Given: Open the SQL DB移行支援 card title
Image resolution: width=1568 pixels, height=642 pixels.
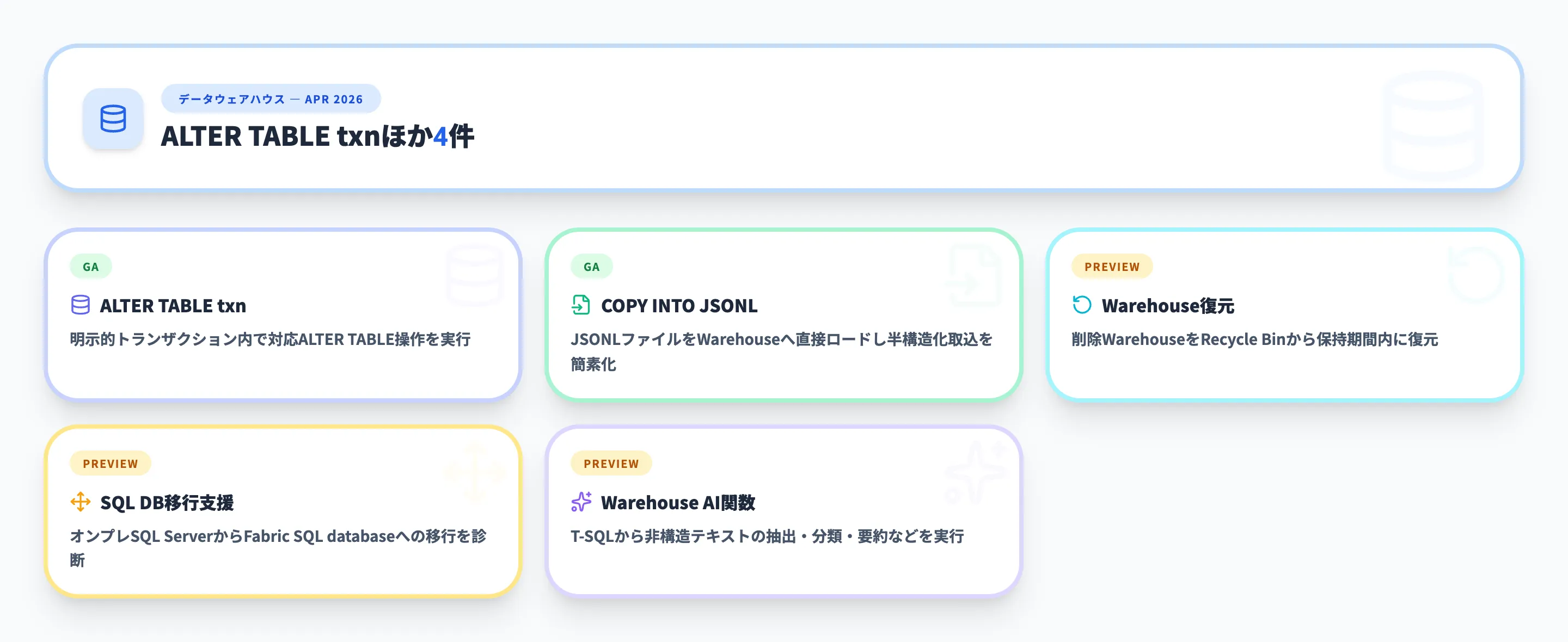Looking at the screenshot, I should [167, 503].
